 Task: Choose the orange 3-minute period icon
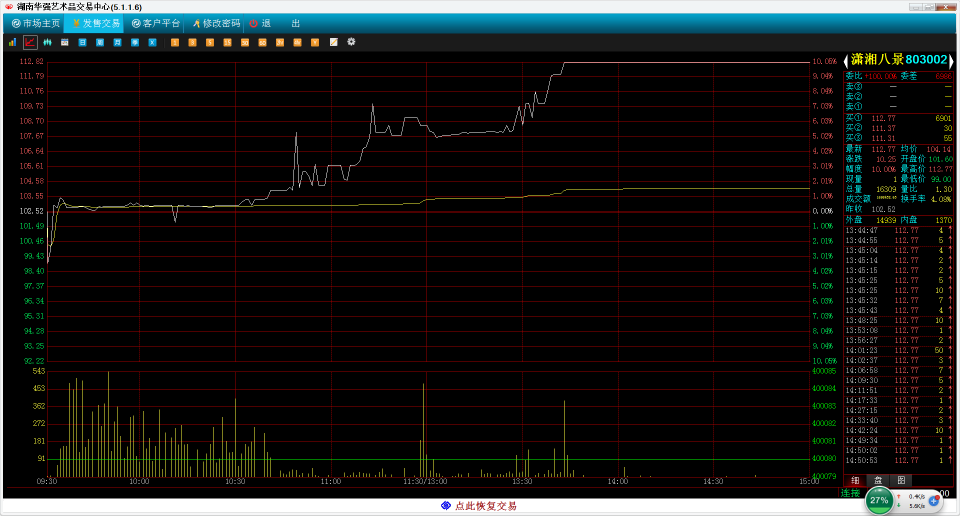pos(192,42)
